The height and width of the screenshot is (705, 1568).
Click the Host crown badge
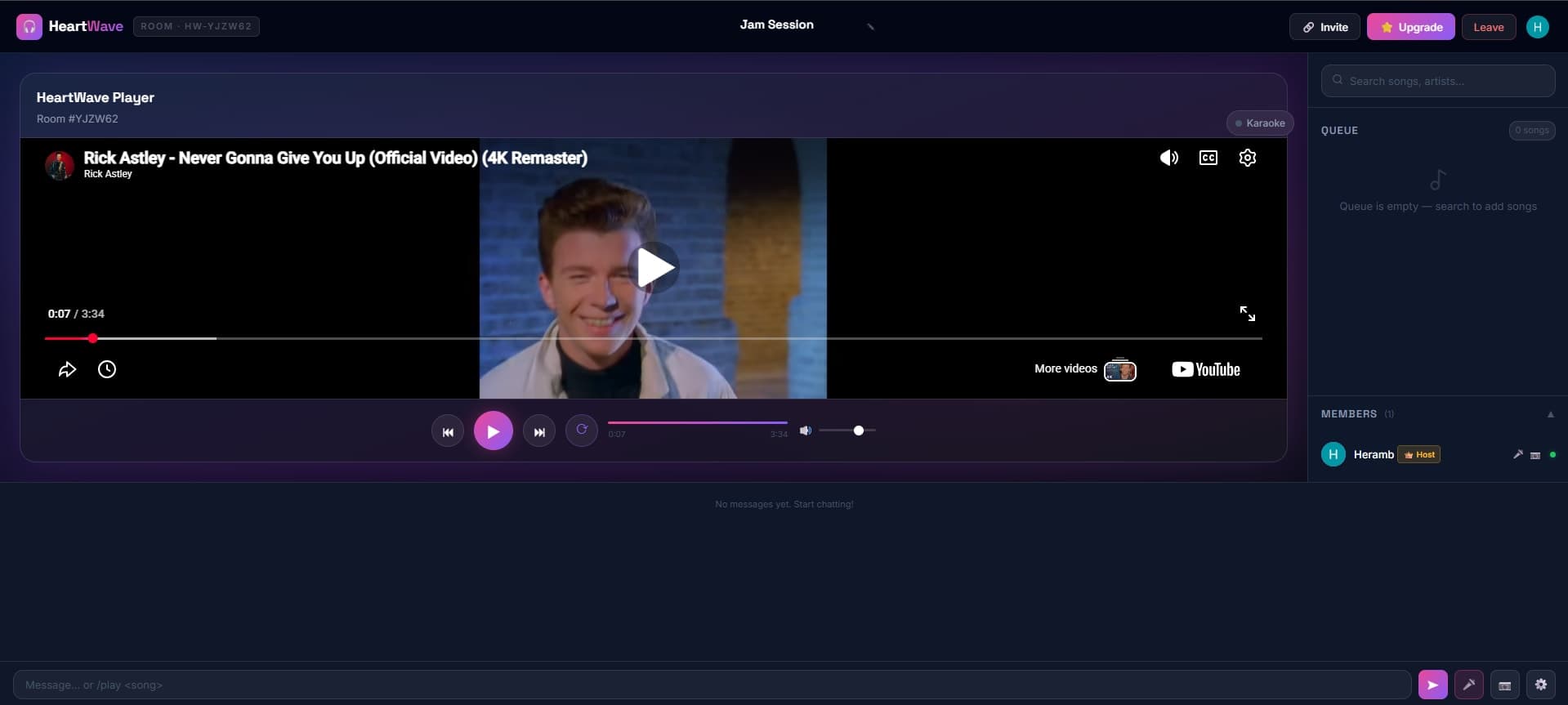click(1419, 454)
